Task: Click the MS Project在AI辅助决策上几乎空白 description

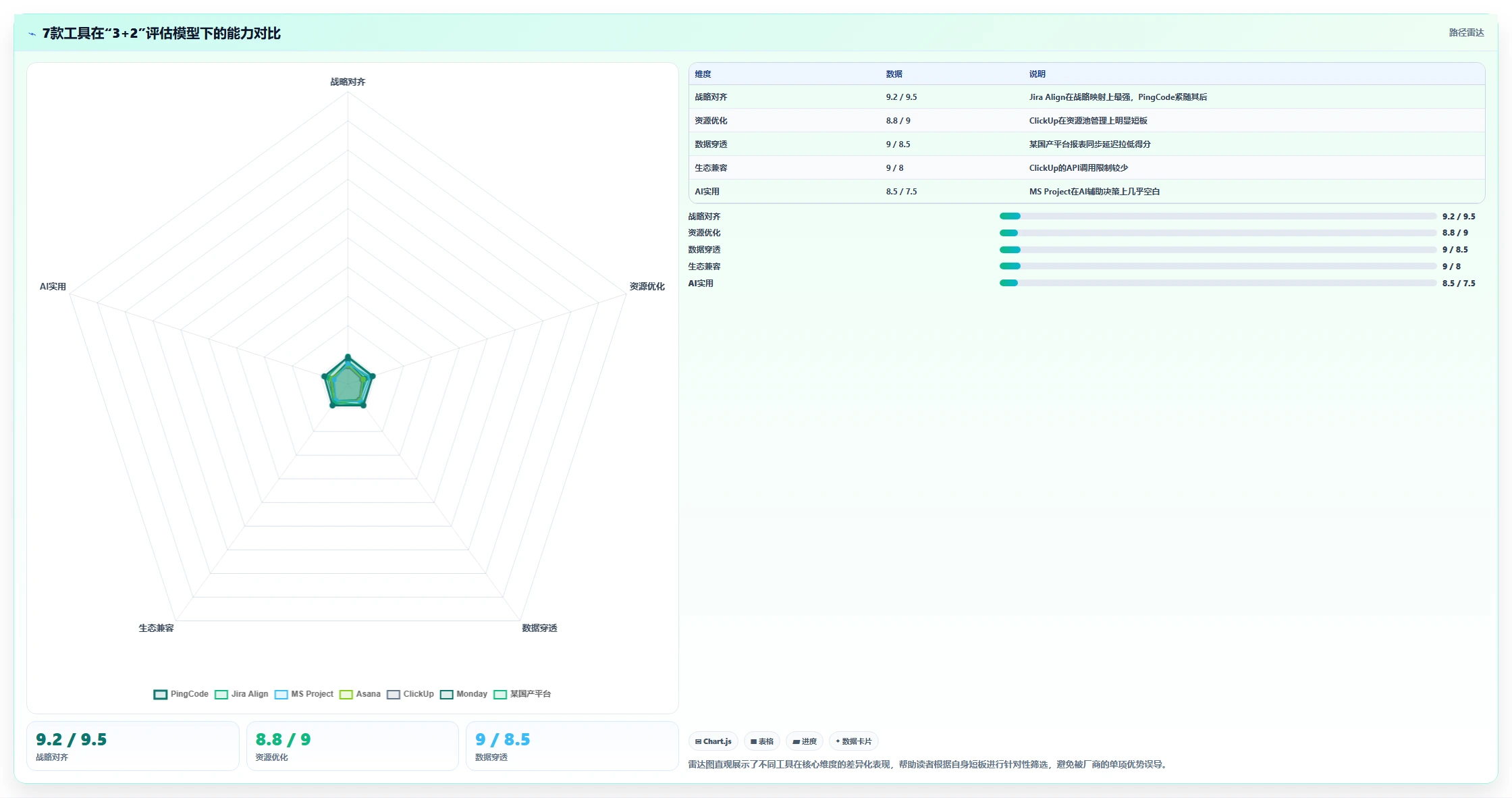Action: pos(1094,192)
